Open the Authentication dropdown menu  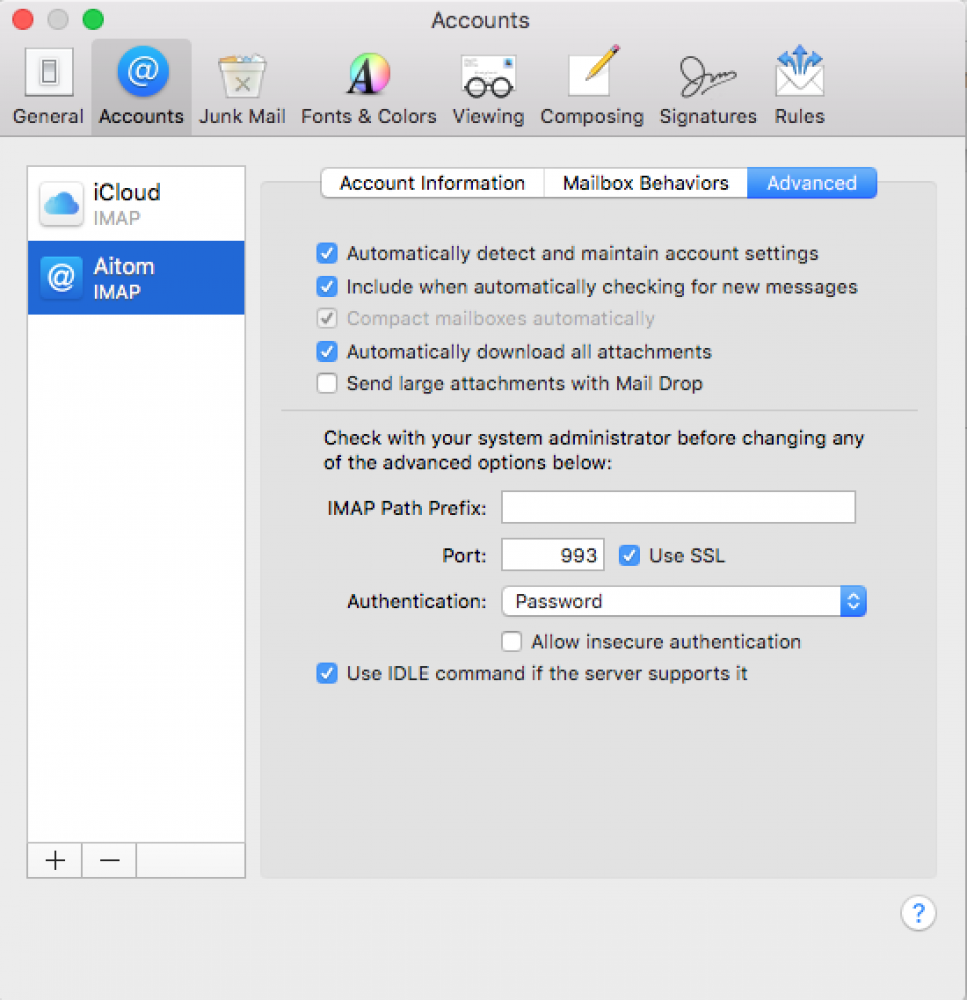tap(684, 601)
